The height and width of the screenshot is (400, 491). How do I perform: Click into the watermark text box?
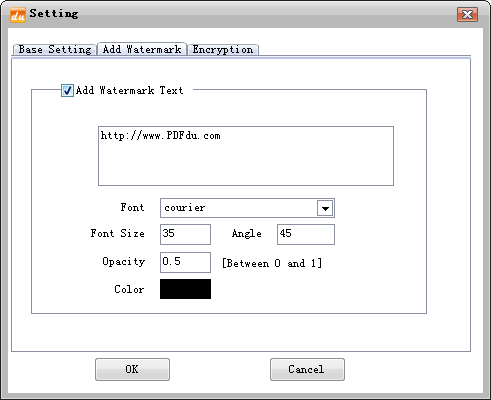tap(246, 156)
